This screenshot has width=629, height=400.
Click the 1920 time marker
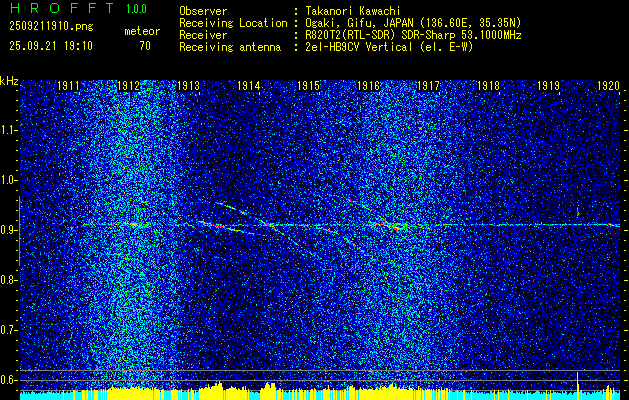pyautogui.click(x=609, y=85)
